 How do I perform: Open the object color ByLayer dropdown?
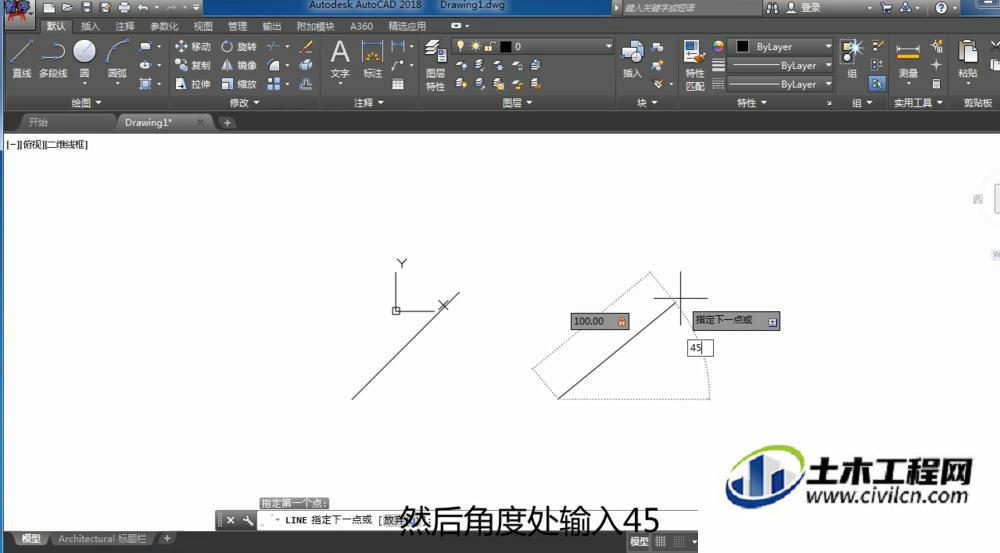click(x=781, y=47)
